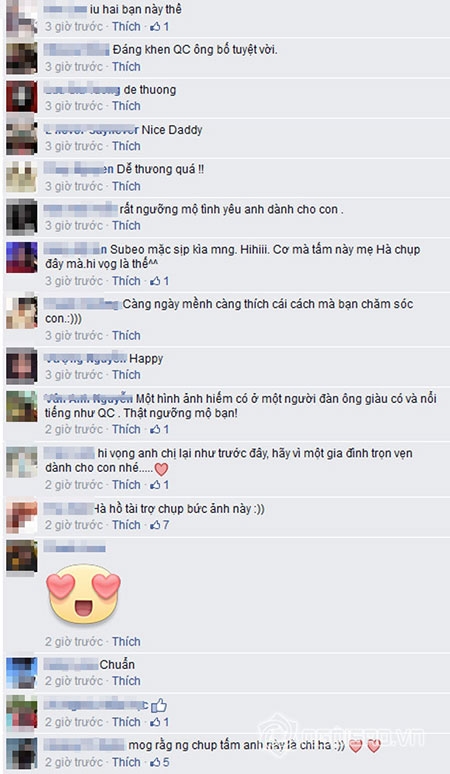Open avatar of 'Đáng khen QC' commenter
This screenshot has height=774, width=450.
coord(22,58)
